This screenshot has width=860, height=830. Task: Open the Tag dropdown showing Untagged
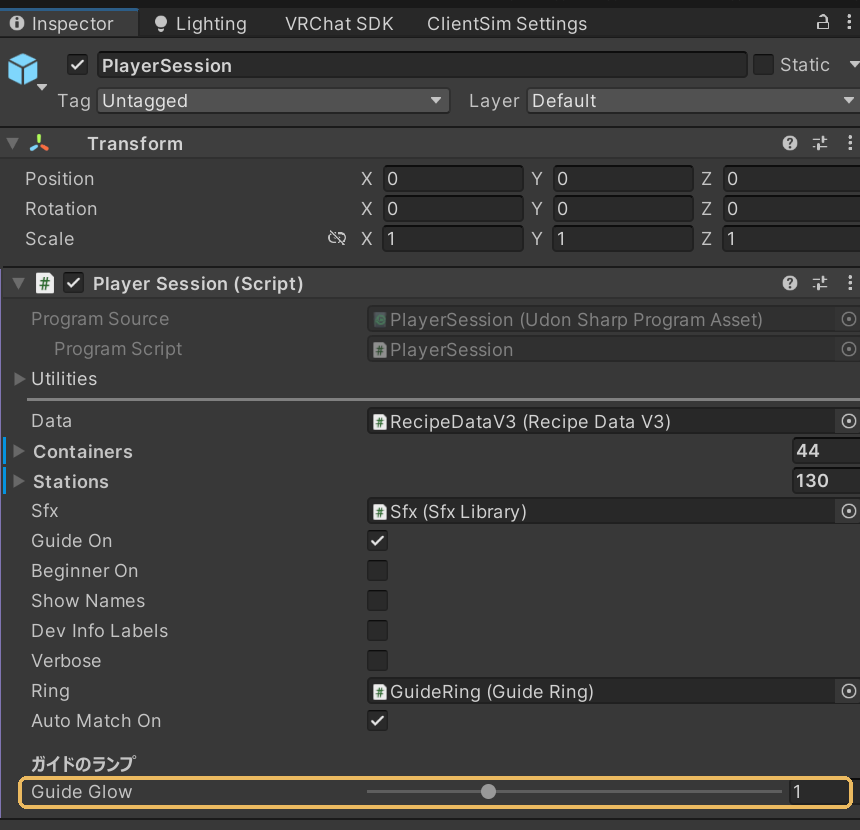coord(273,100)
